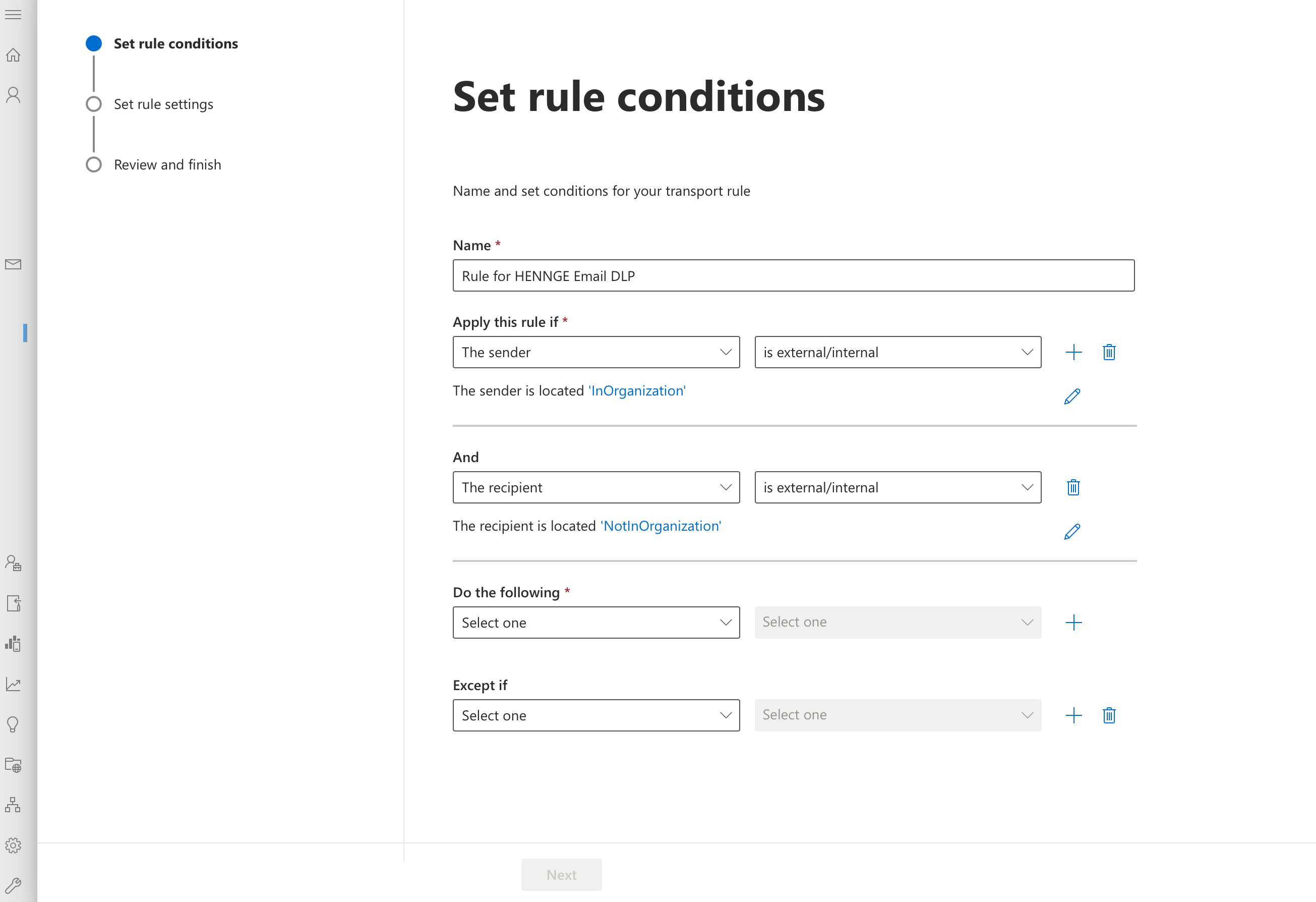The height and width of the screenshot is (902, 1316).
Task: Add another exception with the plus icon
Action: [x=1073, y=715]
